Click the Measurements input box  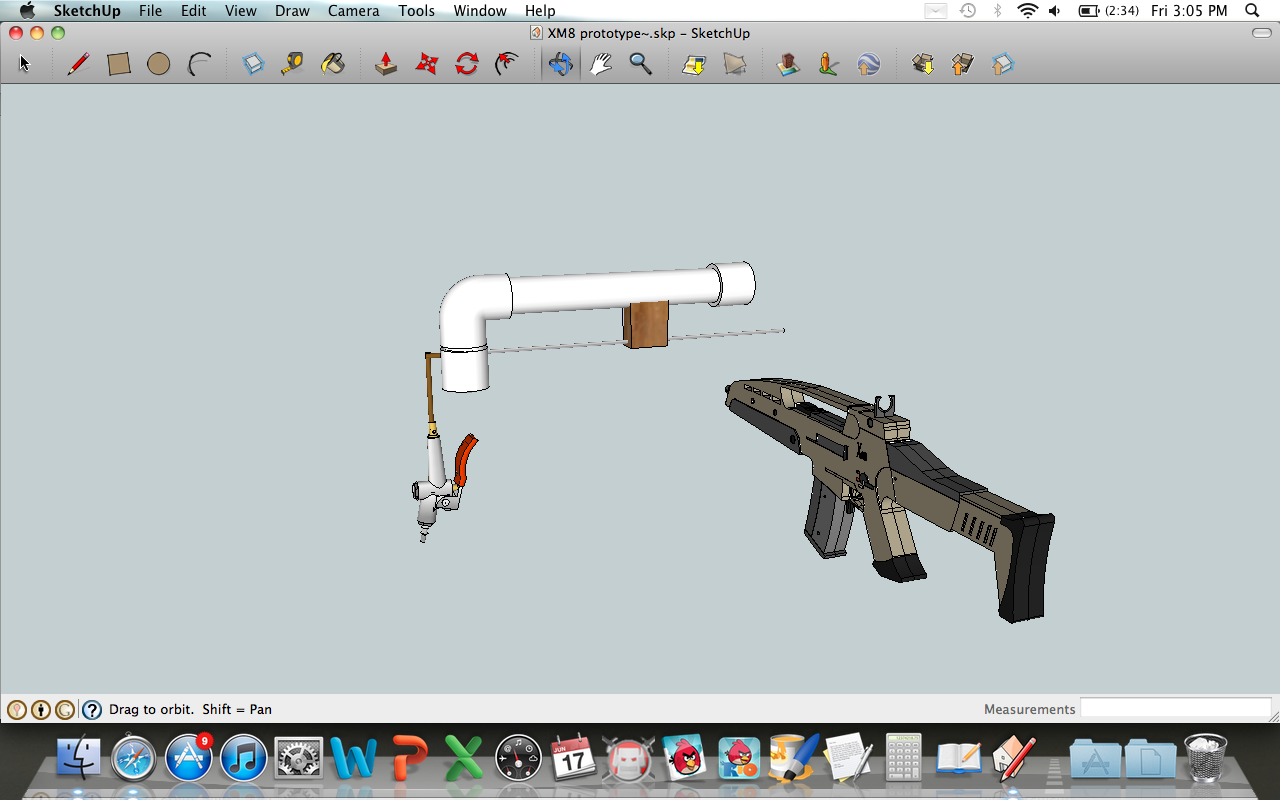pos(1175,708)
